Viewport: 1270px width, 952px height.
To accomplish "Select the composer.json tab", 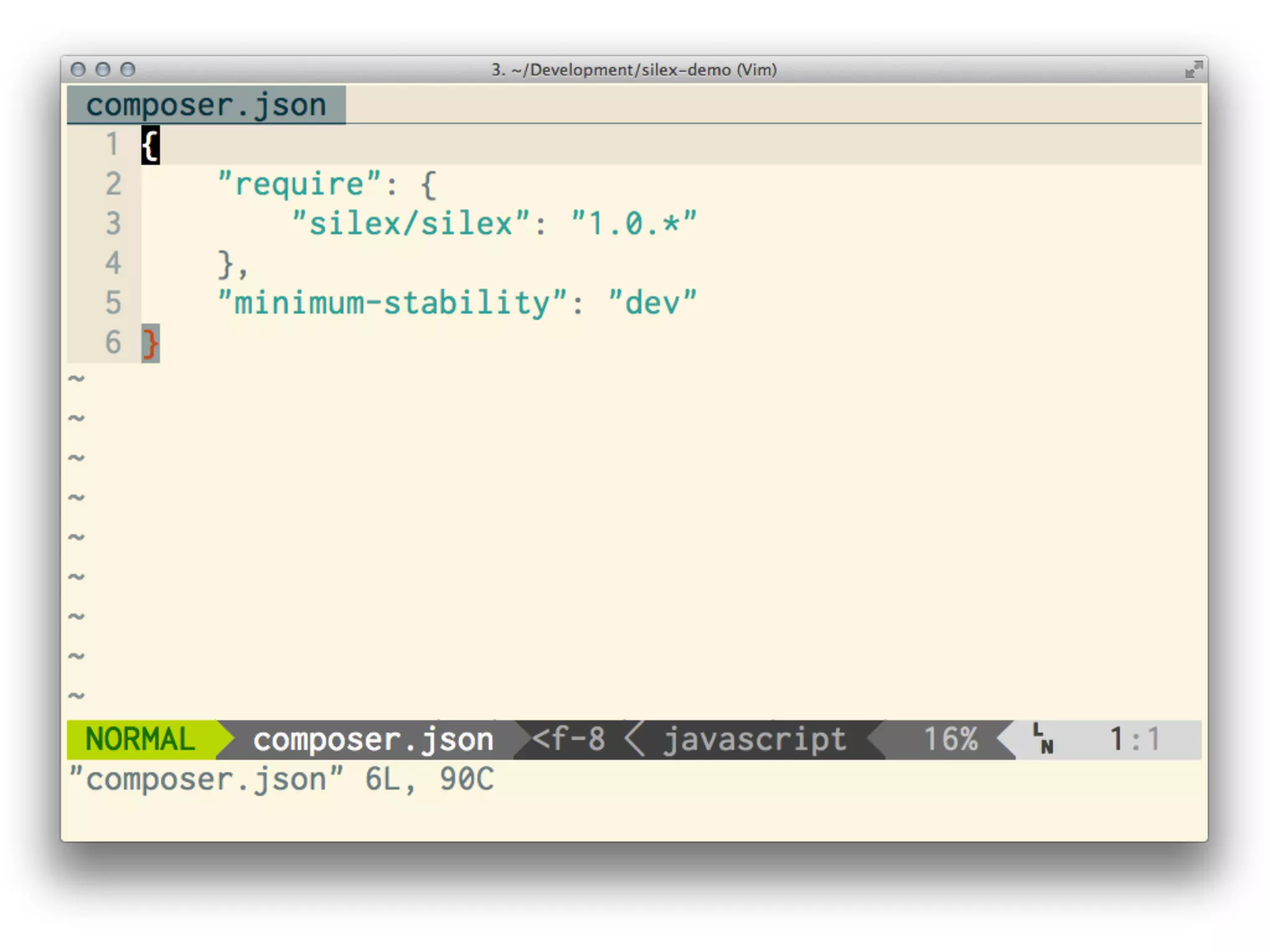I will tap(206, 105).
